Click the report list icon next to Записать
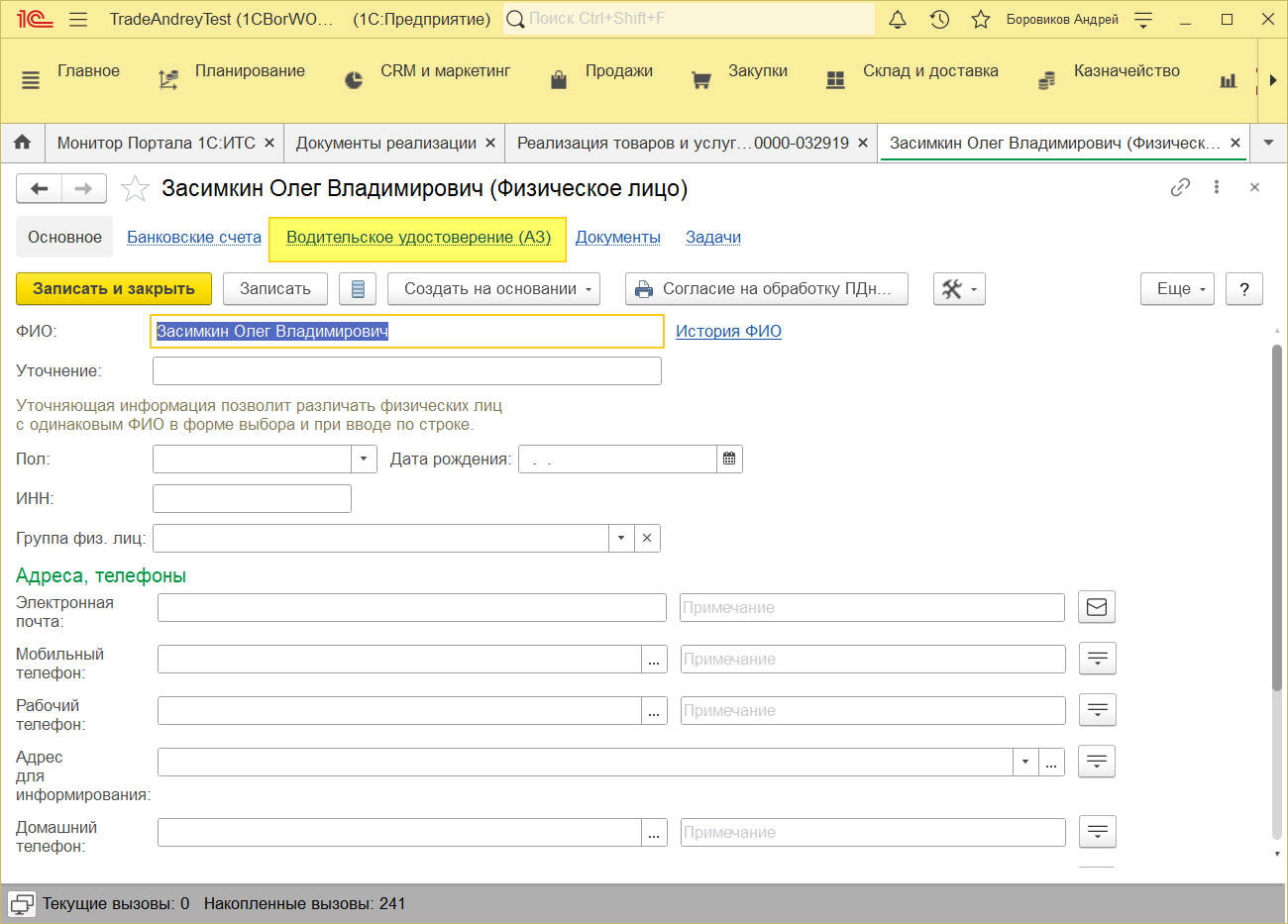The image size is (1288, 924). (x=358, y=289)
